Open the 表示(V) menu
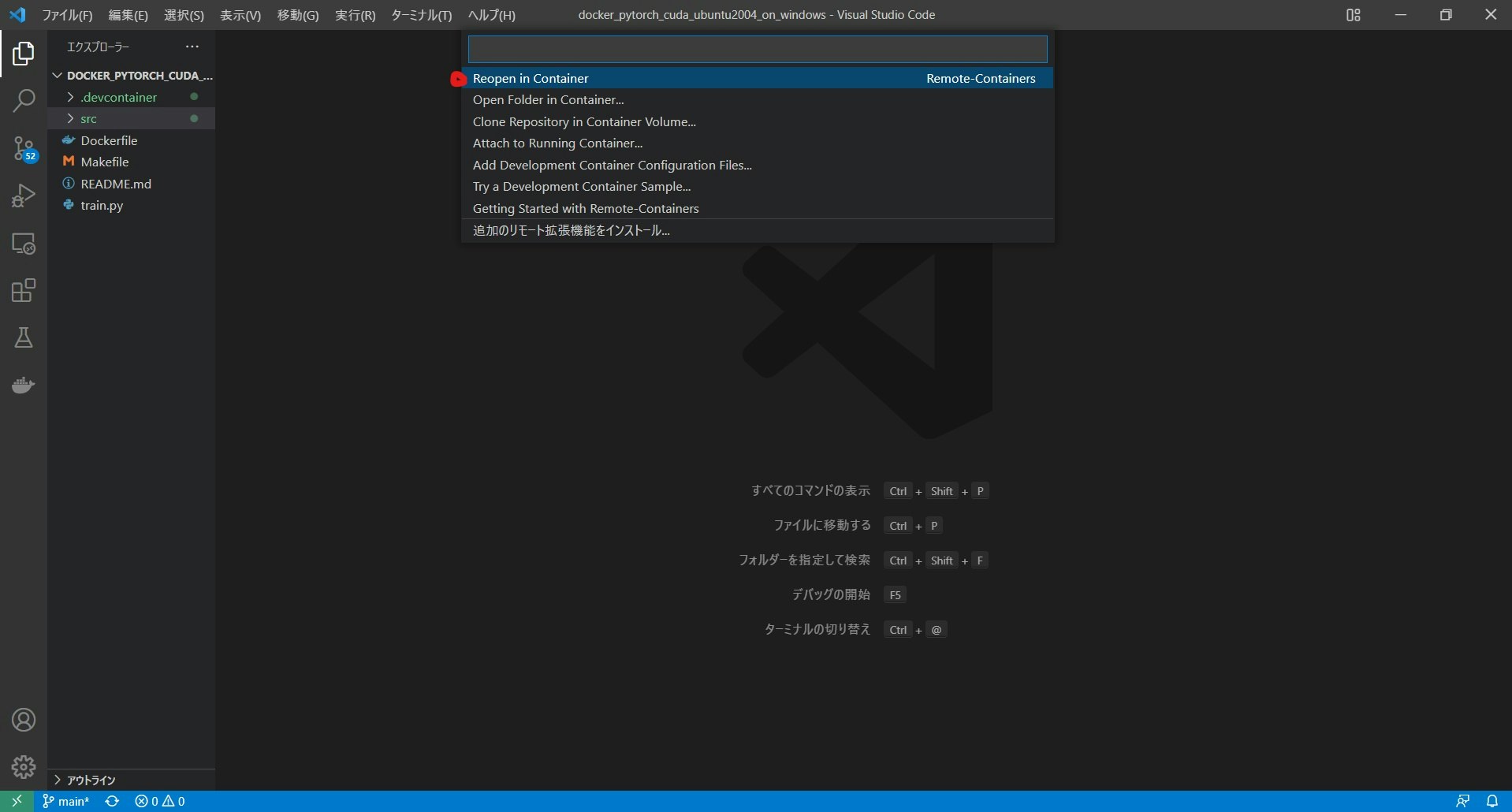The image size is (1512, 812). point(240,15)
